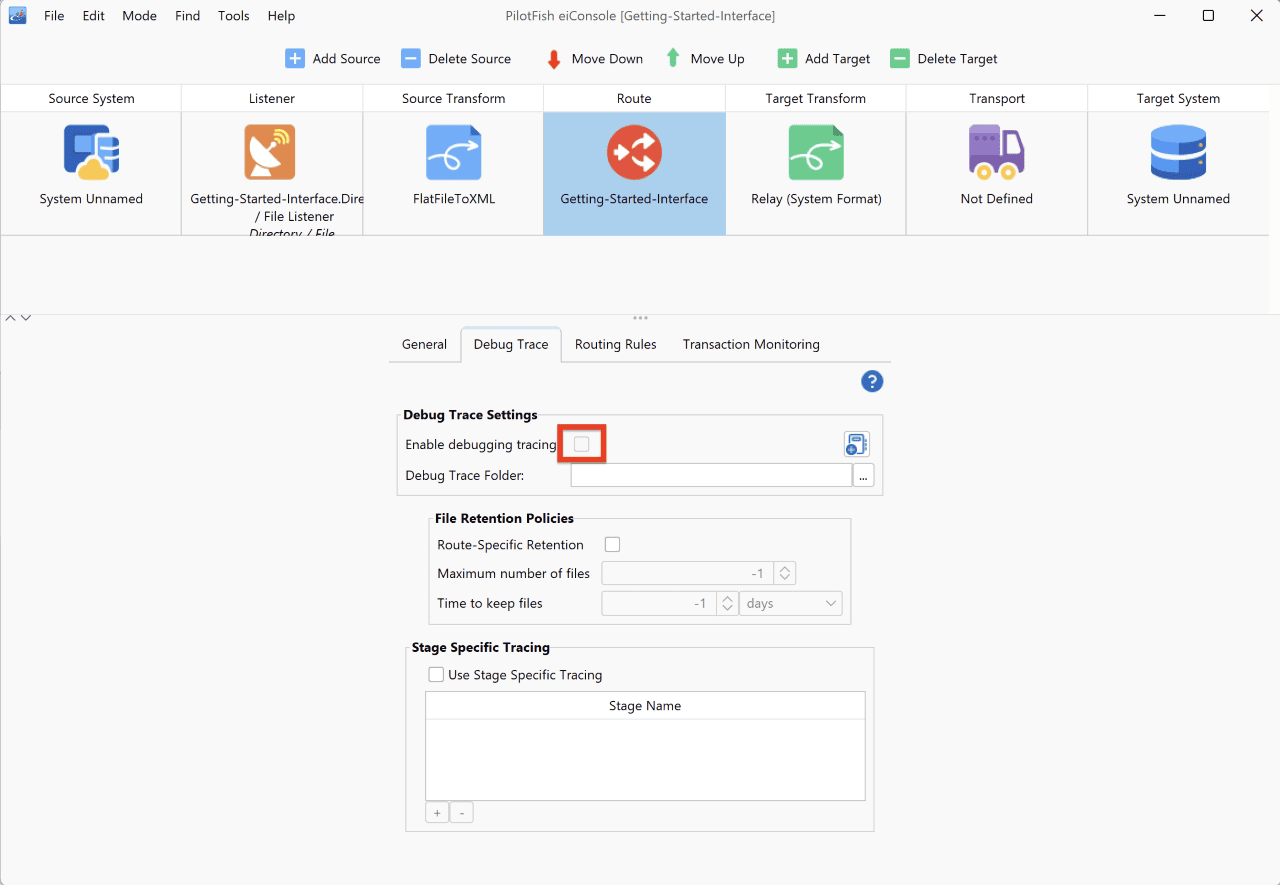Increase Maximum number of files value
The image size is (1280, 885).
point(786,568)
